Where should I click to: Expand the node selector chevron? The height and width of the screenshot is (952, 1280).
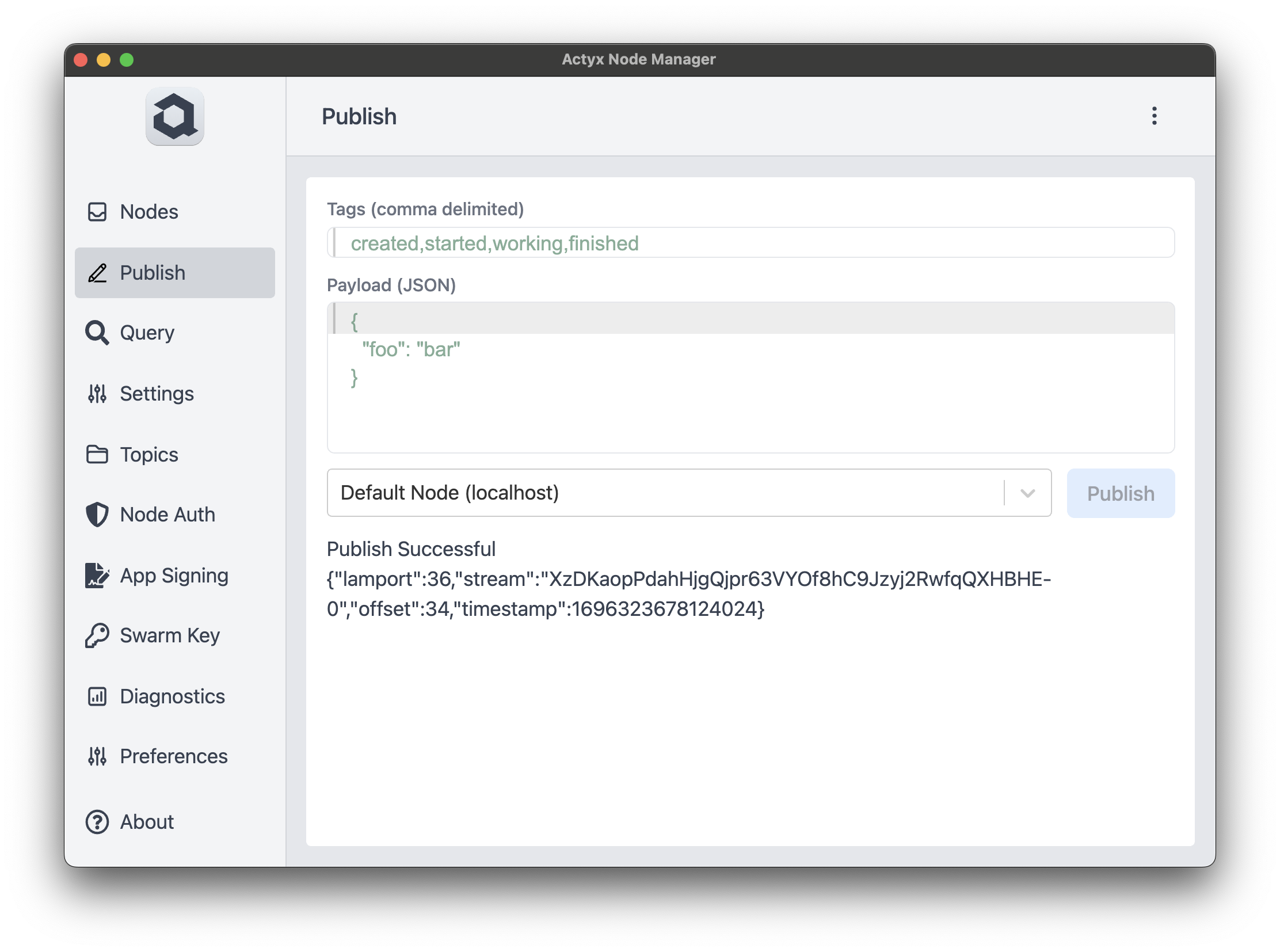pos(1027,493)
